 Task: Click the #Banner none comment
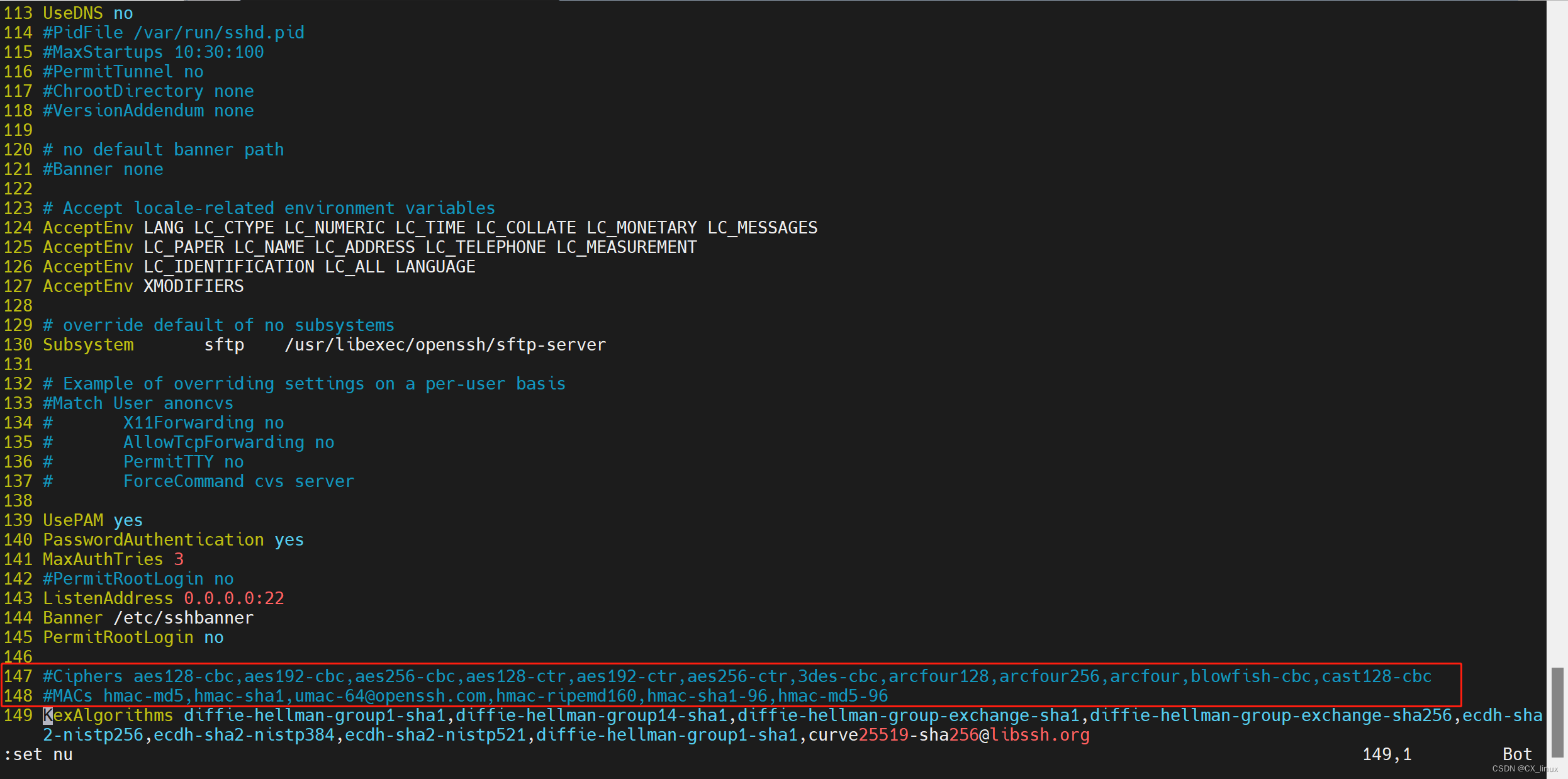[x=103, y=169]
